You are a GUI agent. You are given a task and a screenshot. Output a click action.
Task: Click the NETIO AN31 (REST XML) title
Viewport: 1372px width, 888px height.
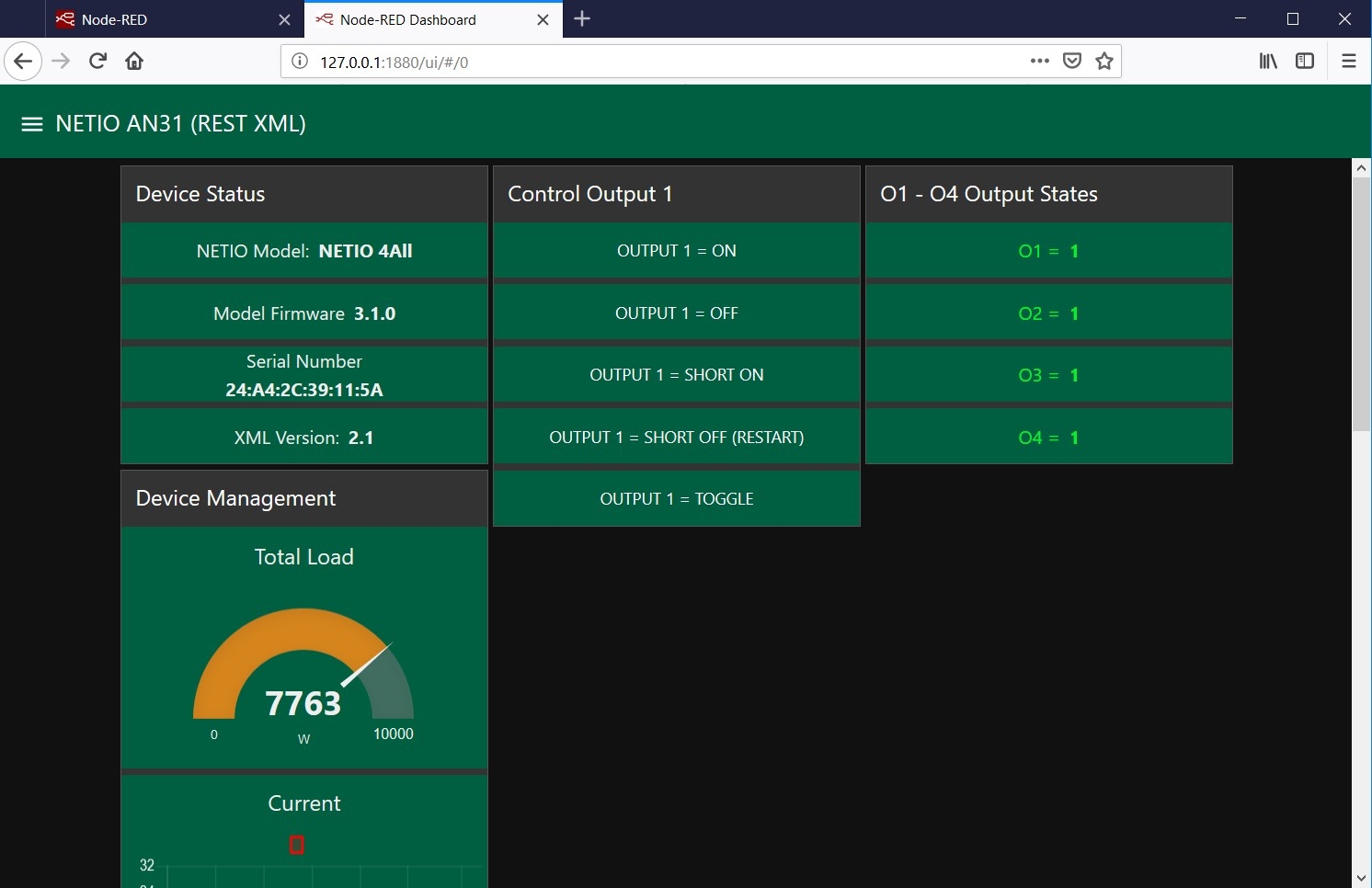tap(181, 124)
